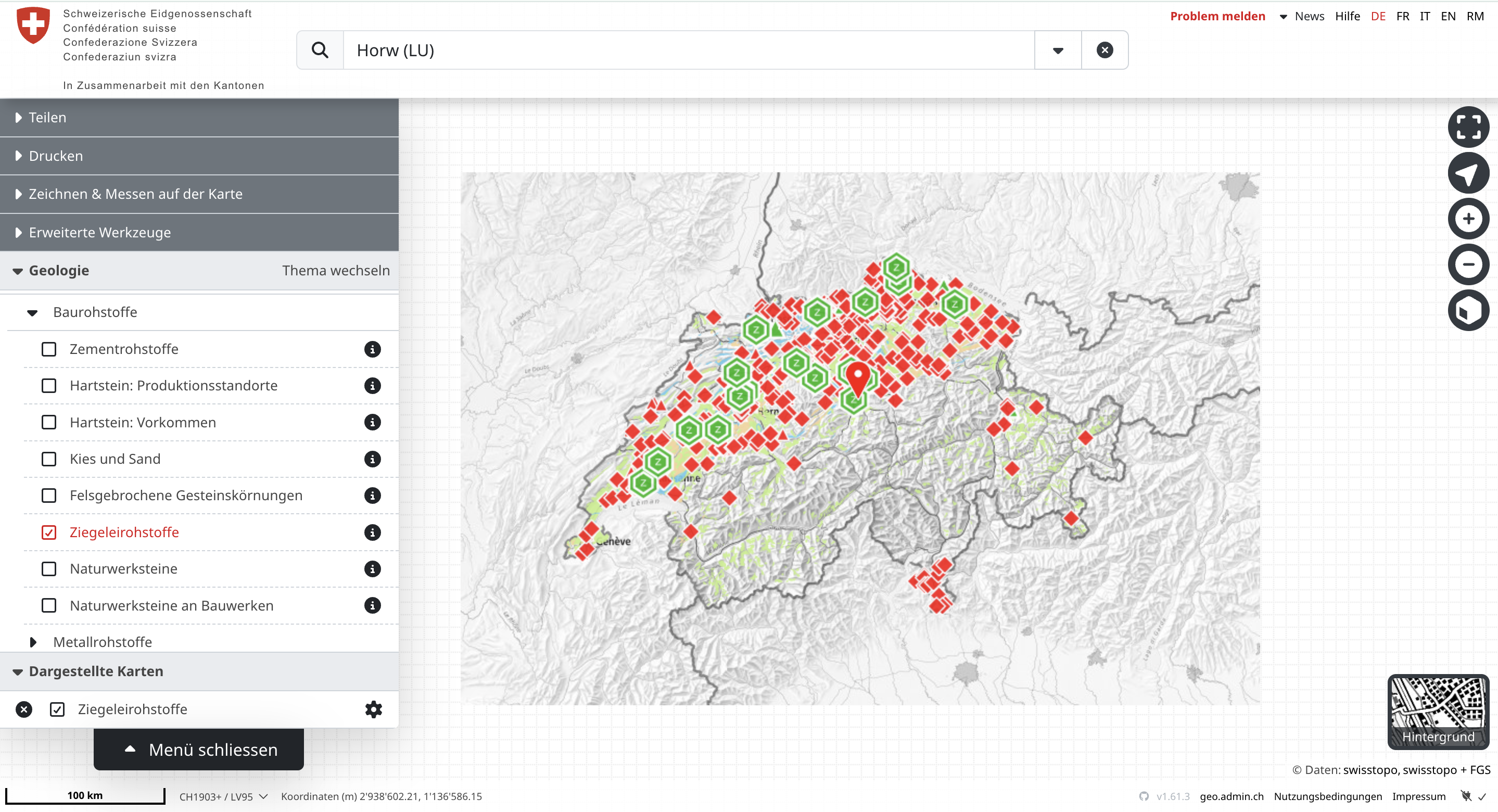Switch language to DE

tap(1378, 16)
